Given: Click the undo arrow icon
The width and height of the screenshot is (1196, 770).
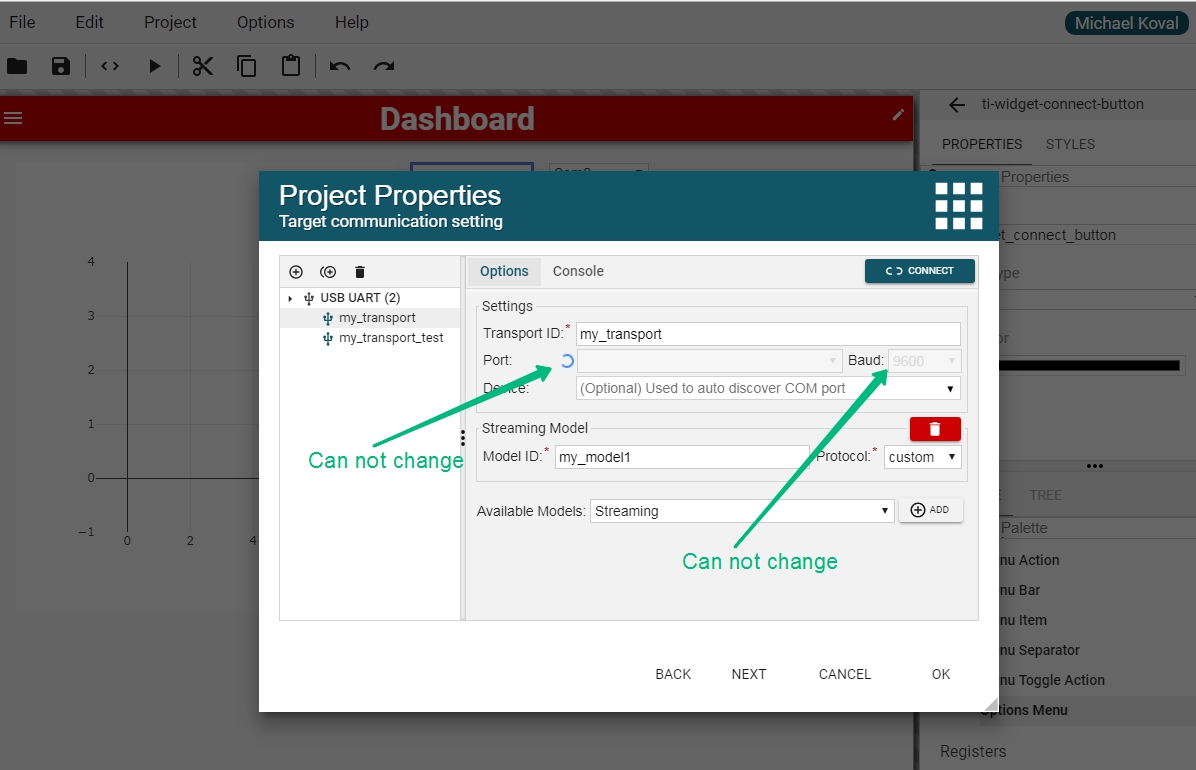Looking at the screenshot, I should [x=340, y=66].
